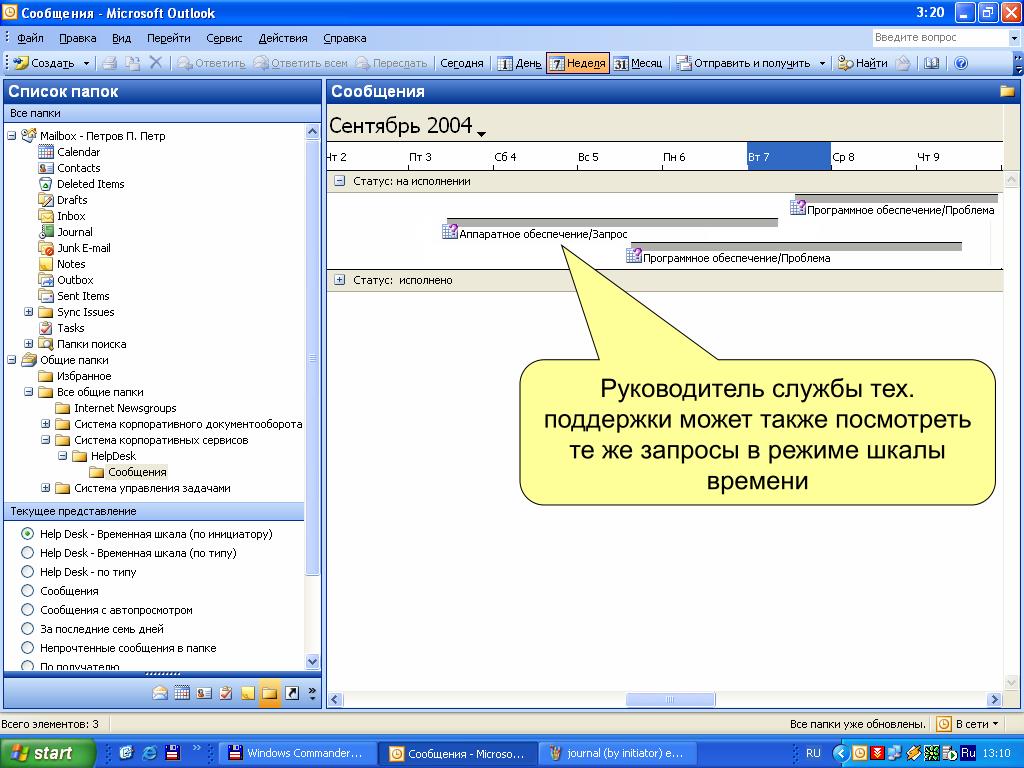
Task: Collapse the Статус: на исполнении group
Action: [x=340, y=181]
